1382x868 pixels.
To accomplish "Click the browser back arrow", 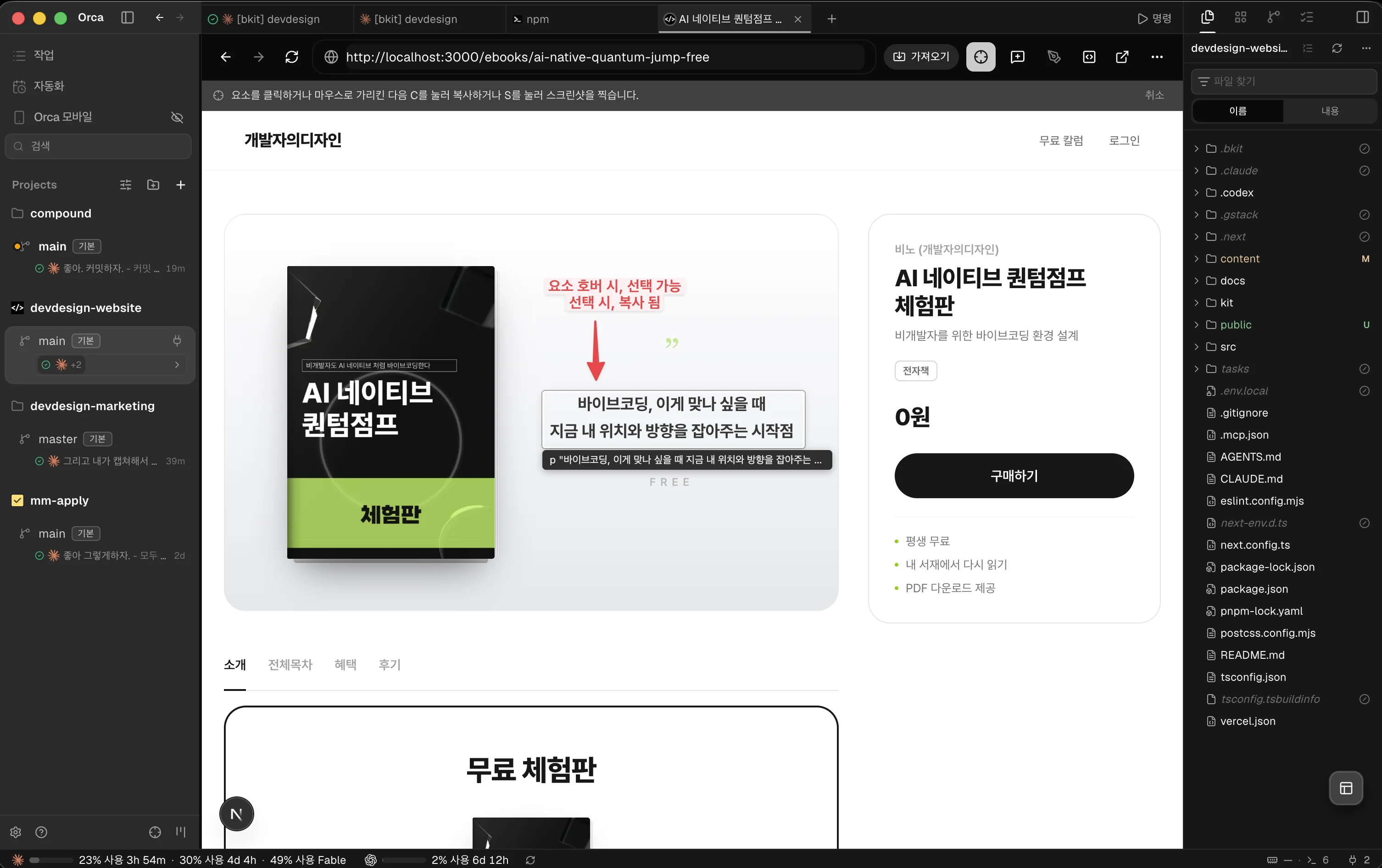I will (226, 57).
